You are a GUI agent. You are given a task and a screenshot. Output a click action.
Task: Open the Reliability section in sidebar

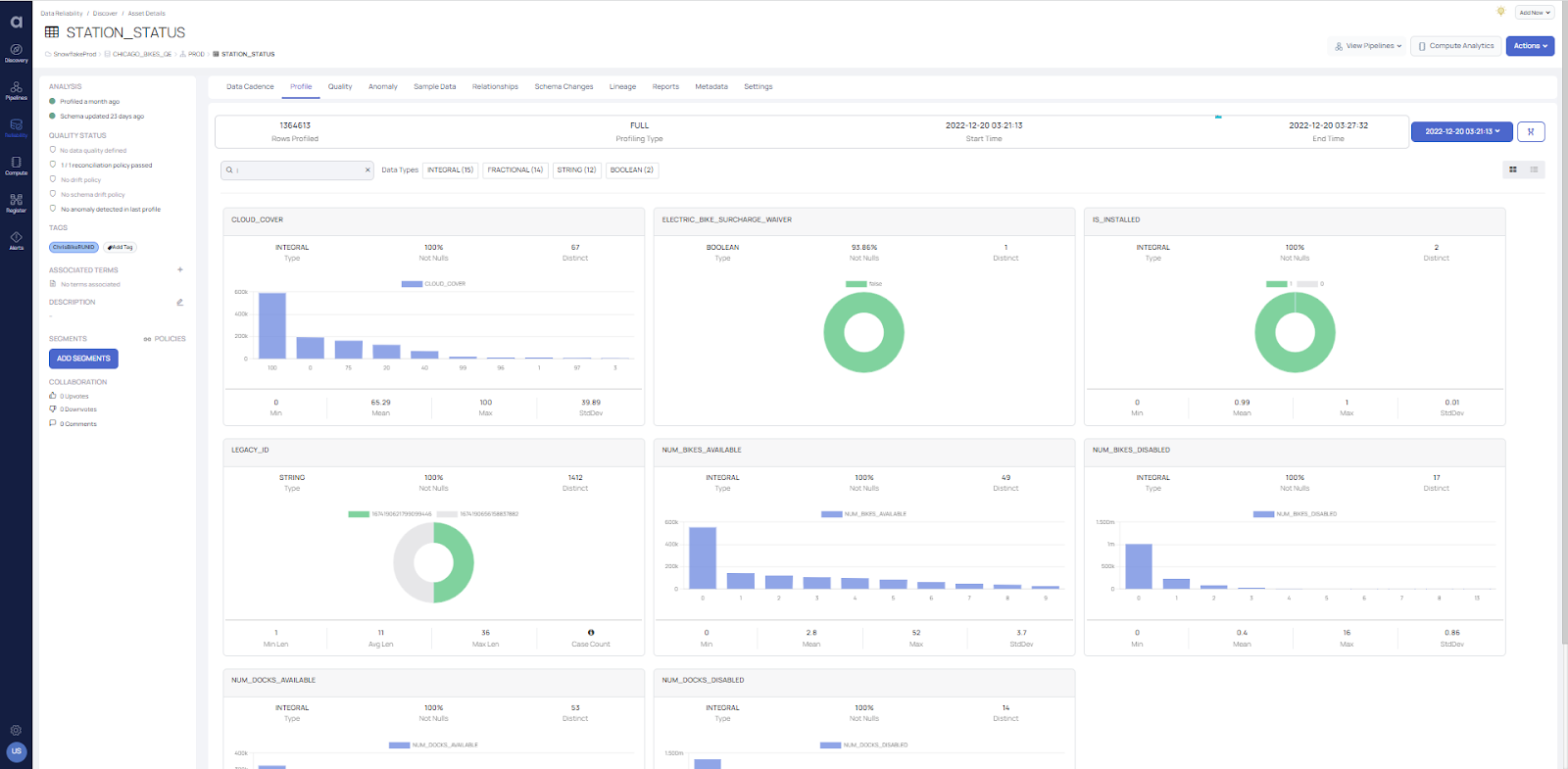pyautogui.click(x=16, y=128)
